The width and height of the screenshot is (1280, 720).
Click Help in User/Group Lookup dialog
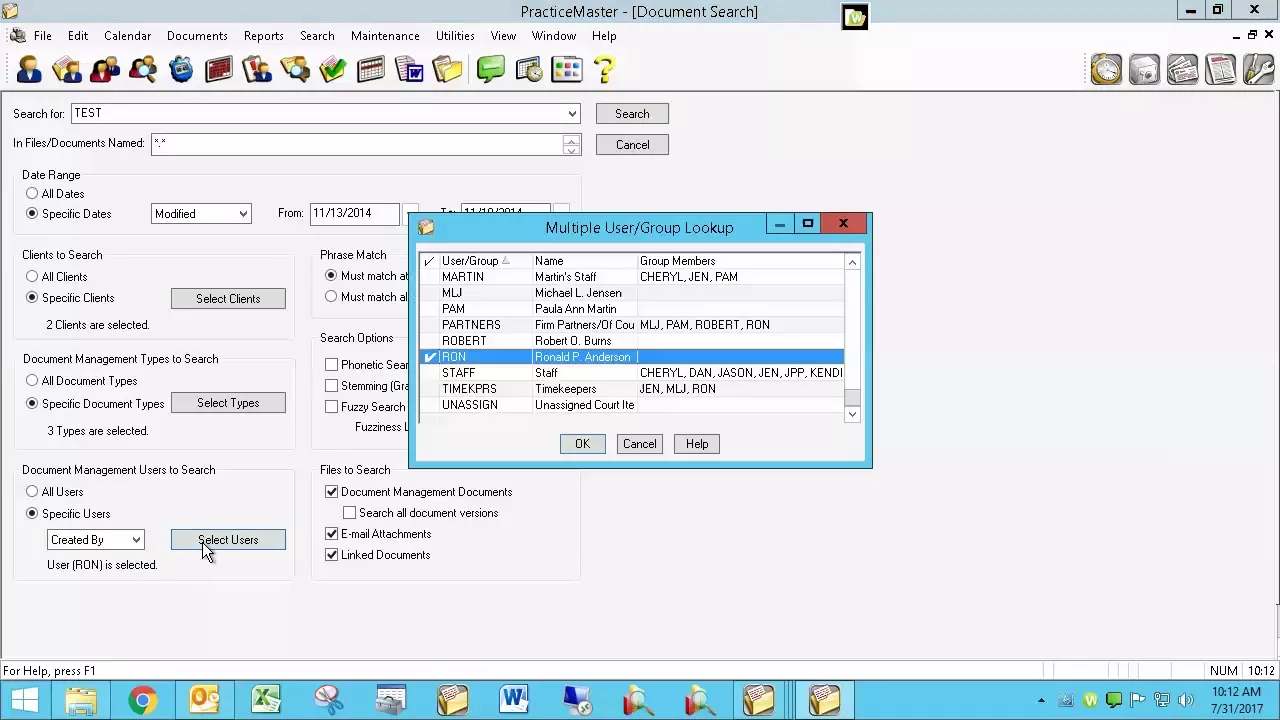697,444
